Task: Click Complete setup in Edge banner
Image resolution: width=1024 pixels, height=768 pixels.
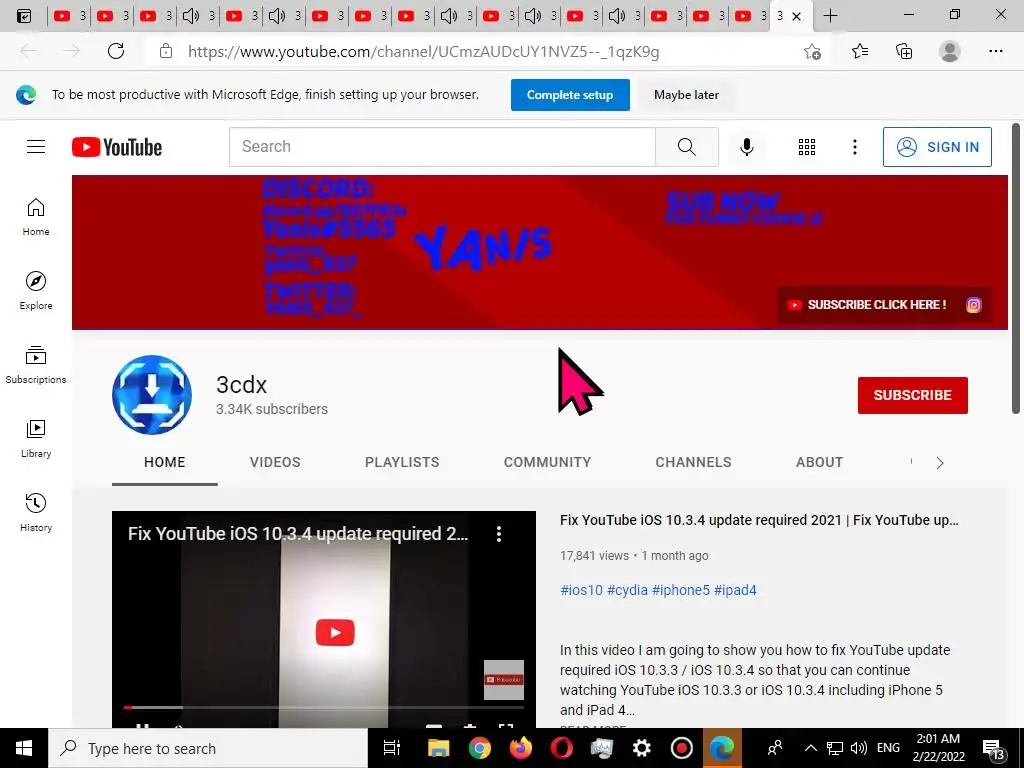Action: 570,95
